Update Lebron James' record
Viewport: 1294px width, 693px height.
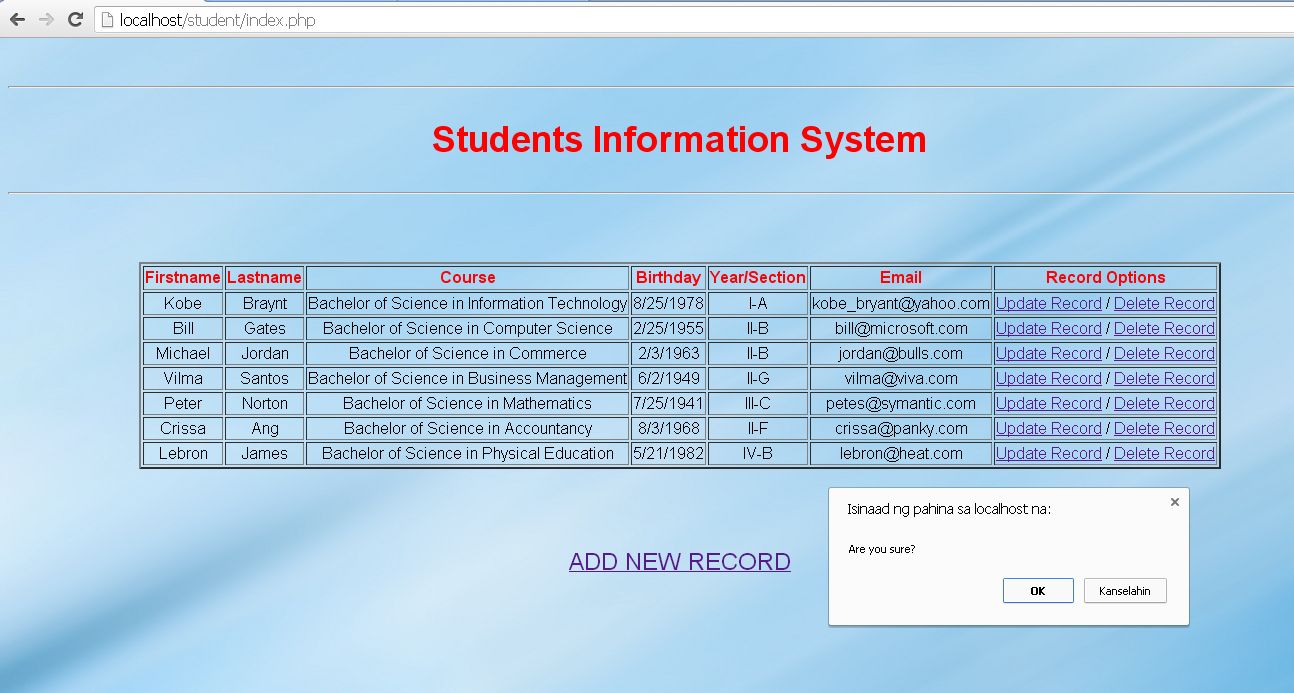click(1048, 453)
